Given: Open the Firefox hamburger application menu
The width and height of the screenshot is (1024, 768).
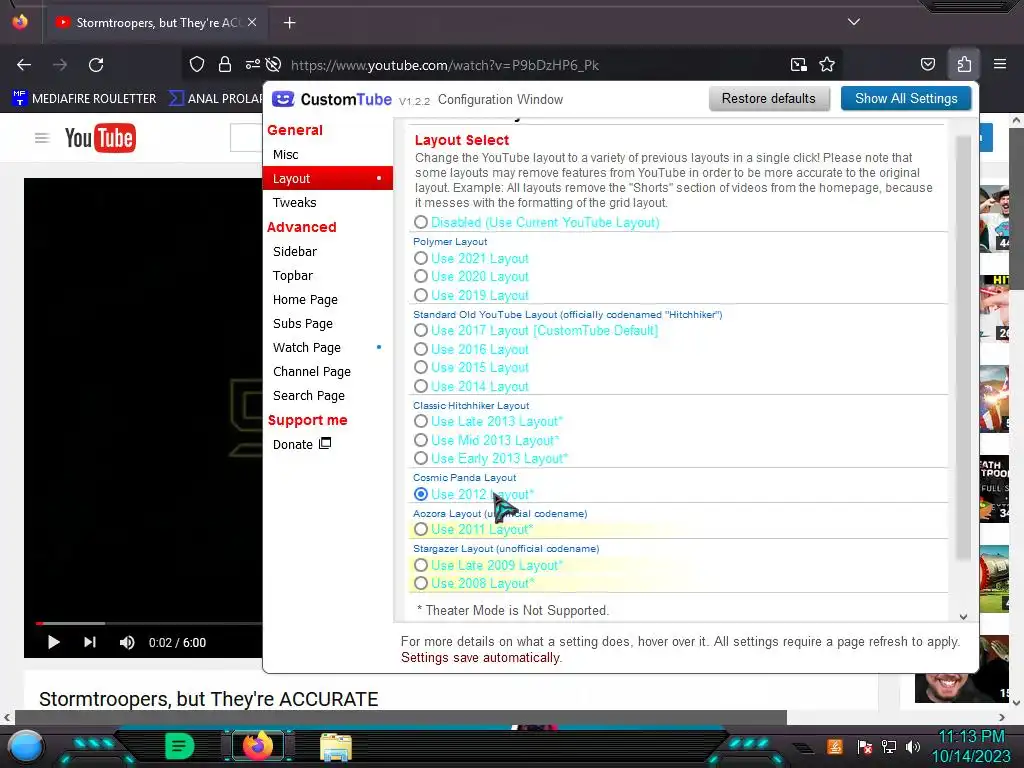Looking at the screenshot, I should click(x=1000, y=64).
